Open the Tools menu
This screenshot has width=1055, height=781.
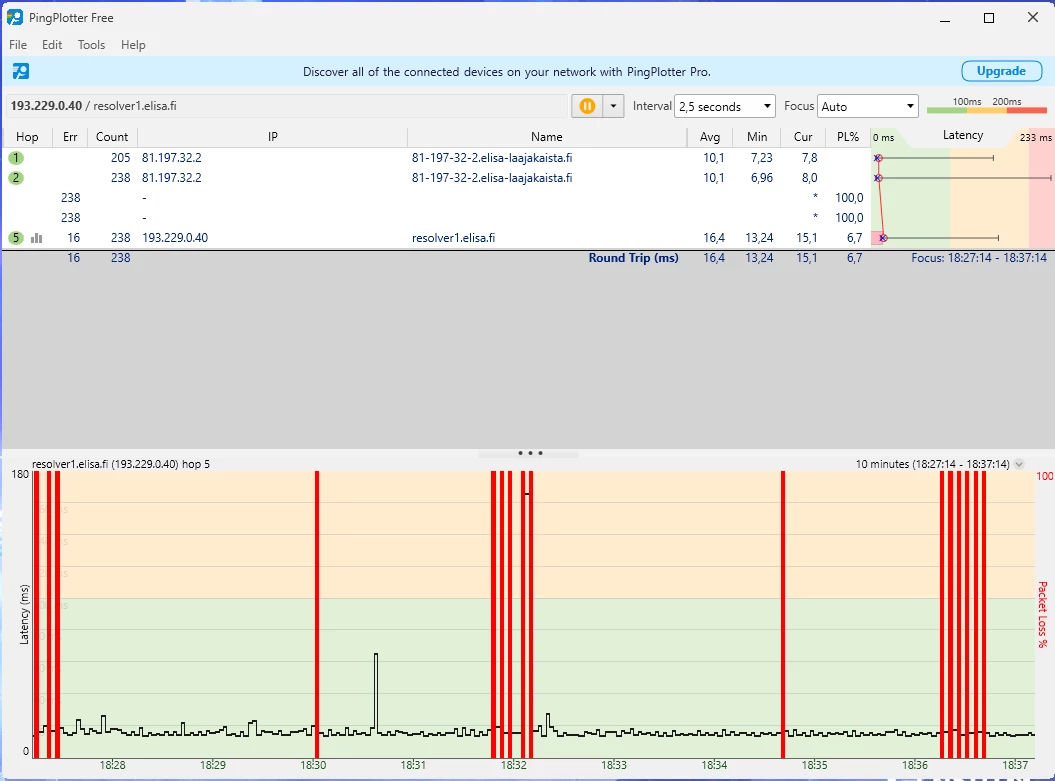[x=91, y=45]
